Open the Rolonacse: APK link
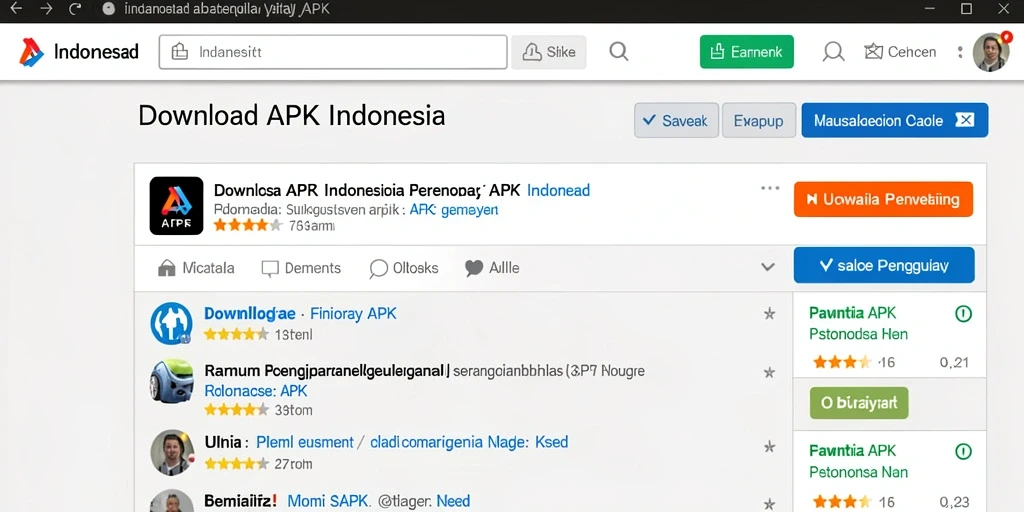Image resolution: width=1024 pixels, height=512 pixels. click(255, 391)
